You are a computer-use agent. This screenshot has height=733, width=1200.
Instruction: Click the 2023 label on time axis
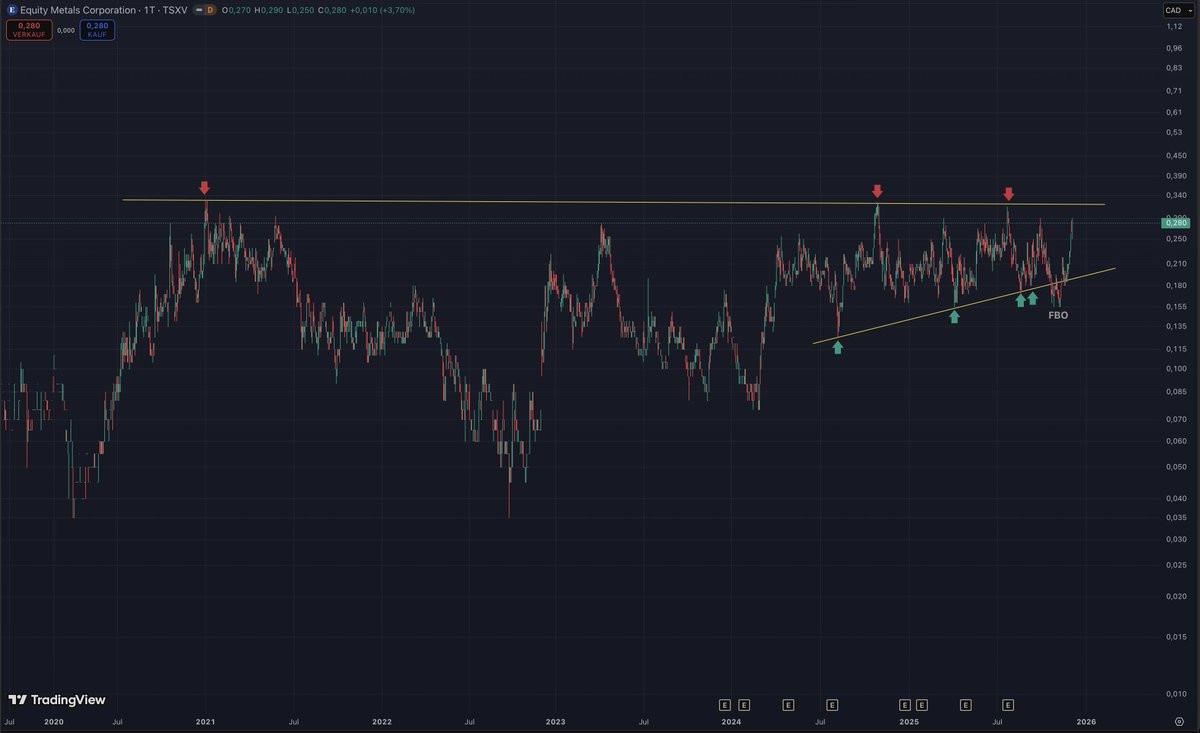[556, 721]
